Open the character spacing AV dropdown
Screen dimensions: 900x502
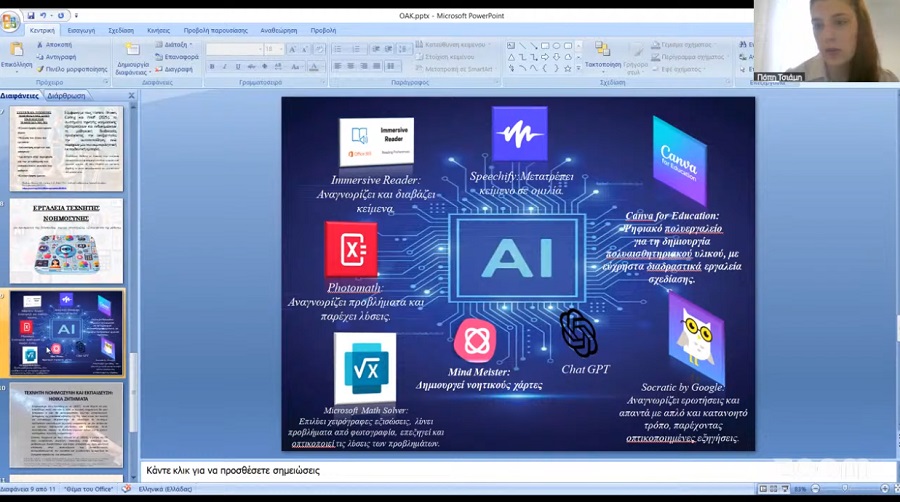278,67
